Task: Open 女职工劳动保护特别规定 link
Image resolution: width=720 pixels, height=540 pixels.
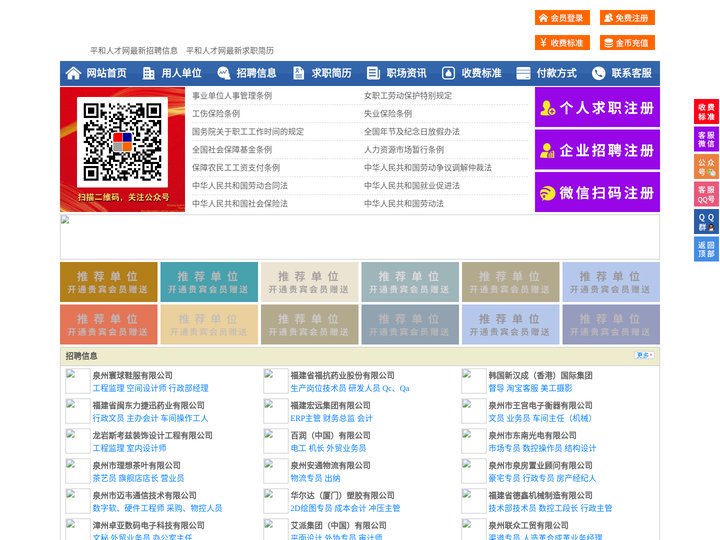Action: click(408, 96)
